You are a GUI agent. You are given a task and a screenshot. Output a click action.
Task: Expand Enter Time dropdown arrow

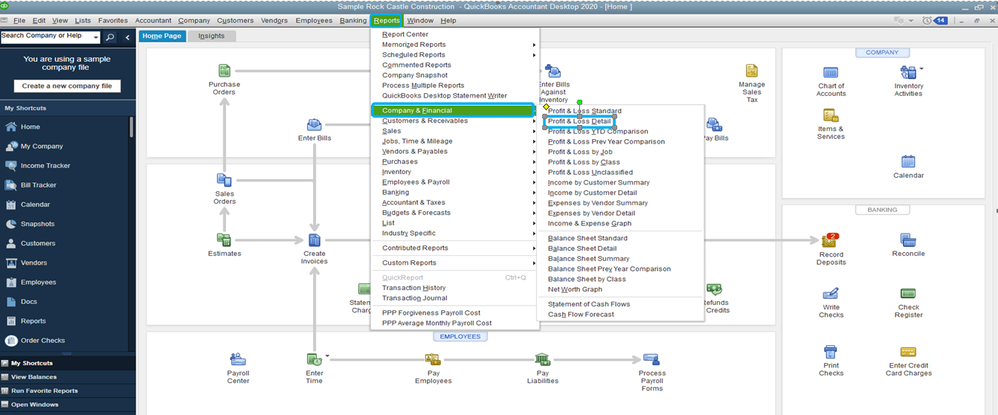tap(327, 355)
